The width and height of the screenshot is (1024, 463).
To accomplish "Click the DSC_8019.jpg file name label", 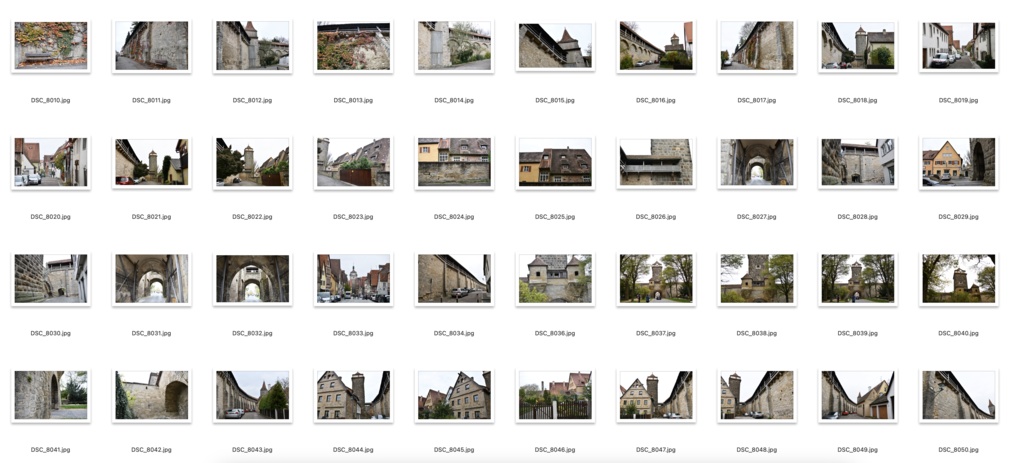I will (x=959, y=101).
